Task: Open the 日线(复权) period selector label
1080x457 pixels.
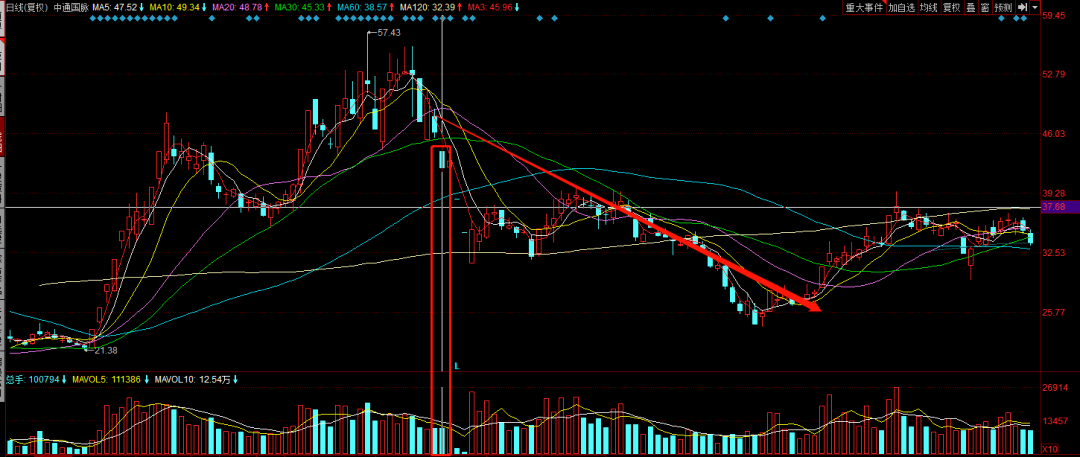Action: tap(24, 7)
